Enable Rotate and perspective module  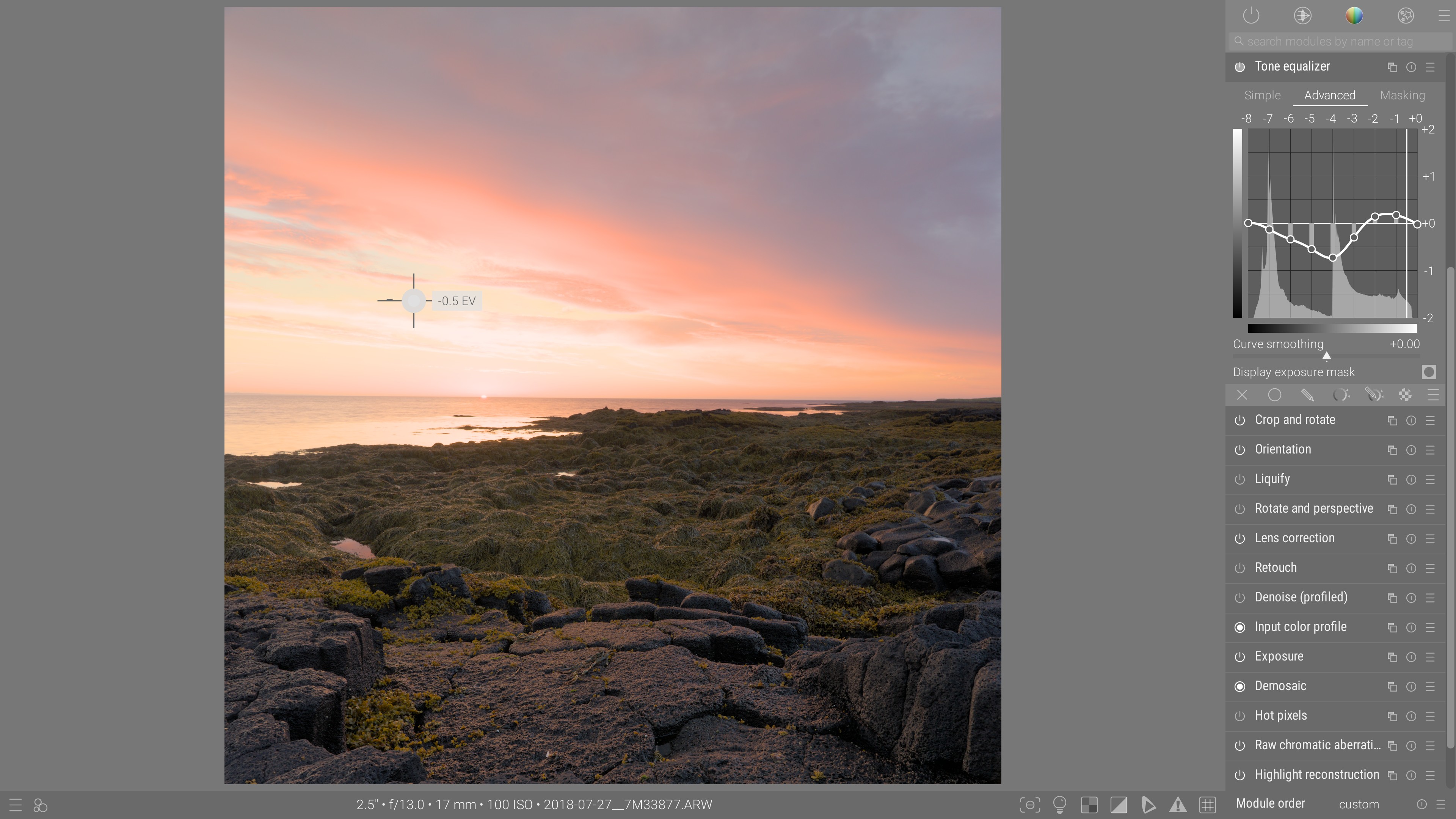pyautogui.click(x=1239, y=509)
